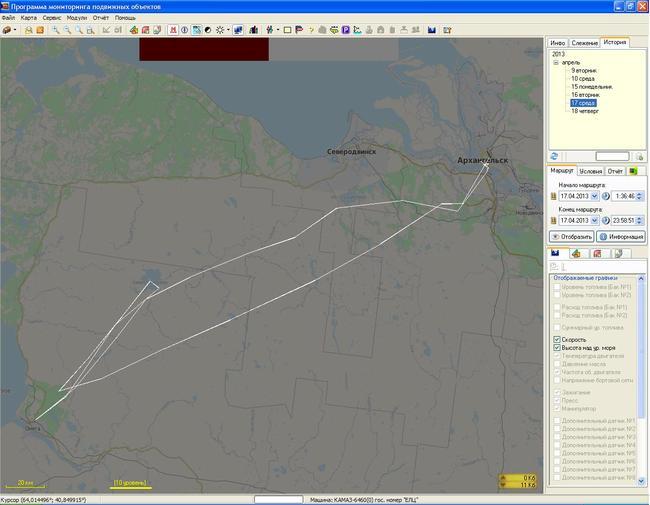Screen dimensions: 650x505
Task: Click the calendar icon next to route end date
Action: coord(553,220)
